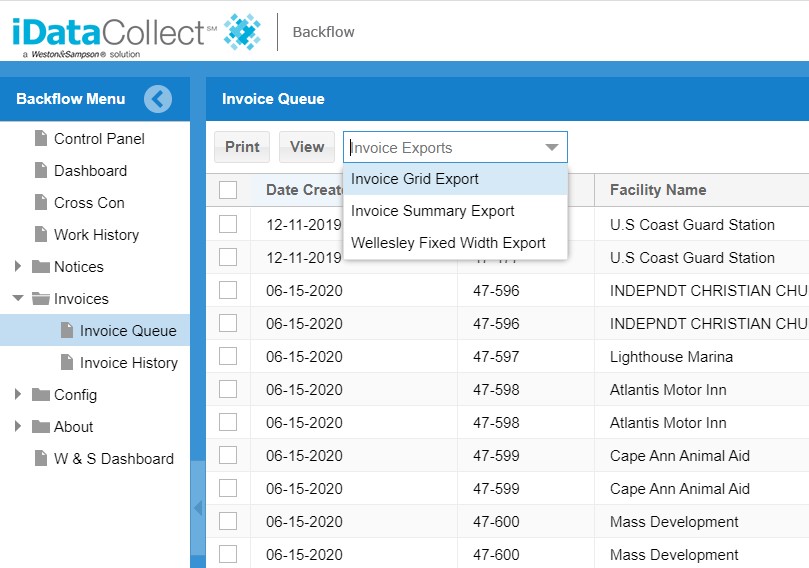The width and height of the screenshot is (809, 568).
Task: Click the Cross Con page icon
Action: (x=41, y=202)
